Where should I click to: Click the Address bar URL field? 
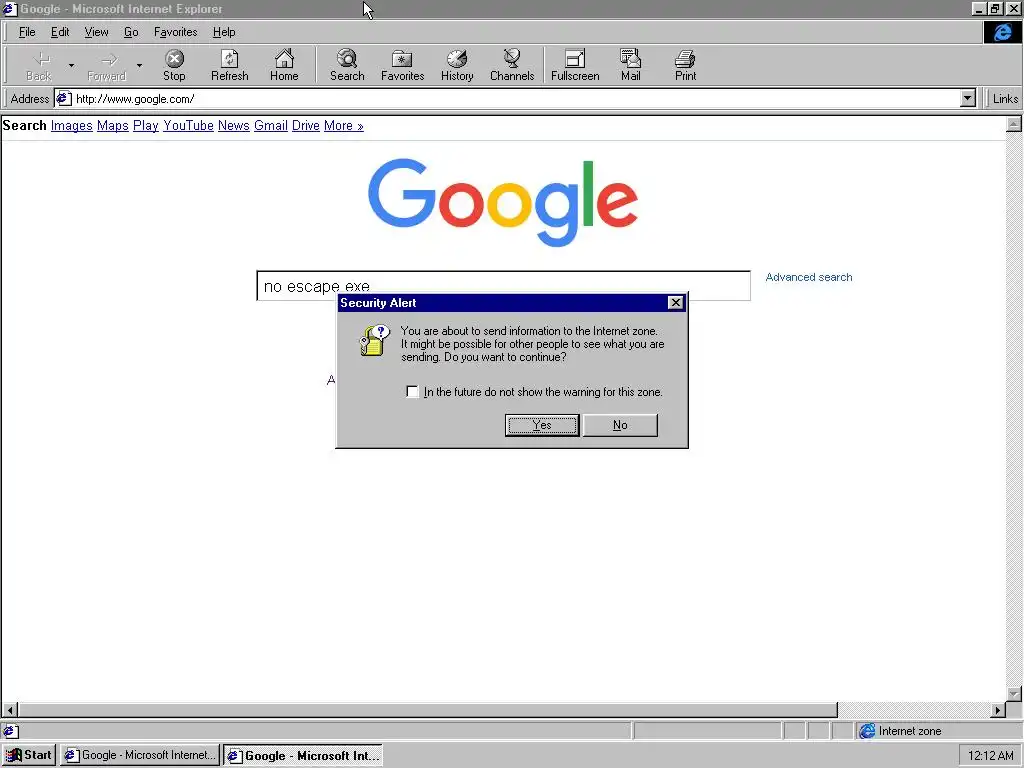click(x=516, y=99)
